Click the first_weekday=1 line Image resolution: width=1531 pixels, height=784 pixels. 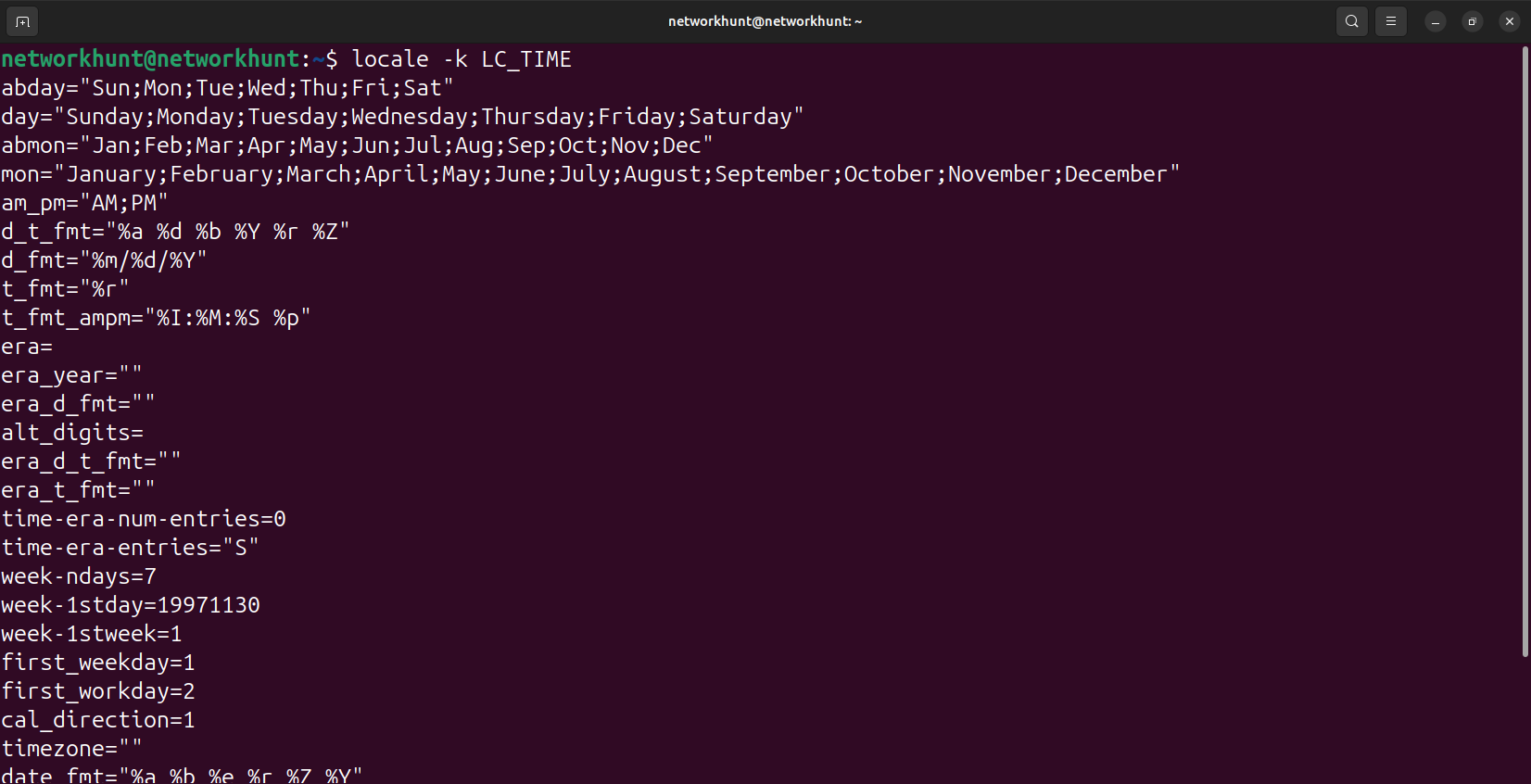98,663
